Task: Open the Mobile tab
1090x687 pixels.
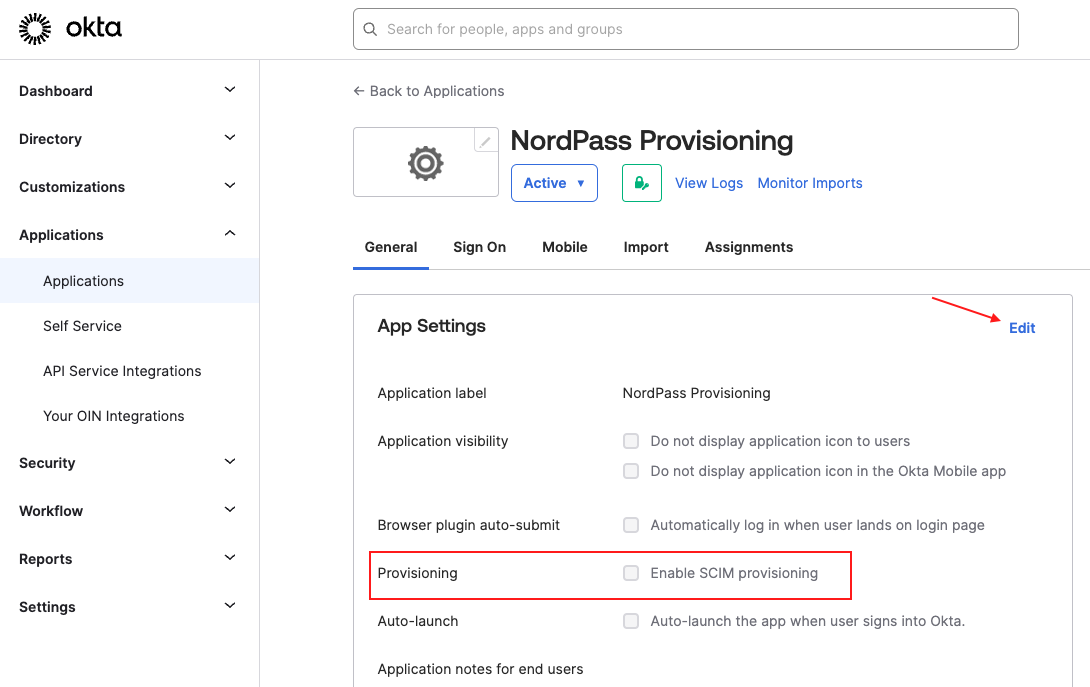Action: point(565,248)
